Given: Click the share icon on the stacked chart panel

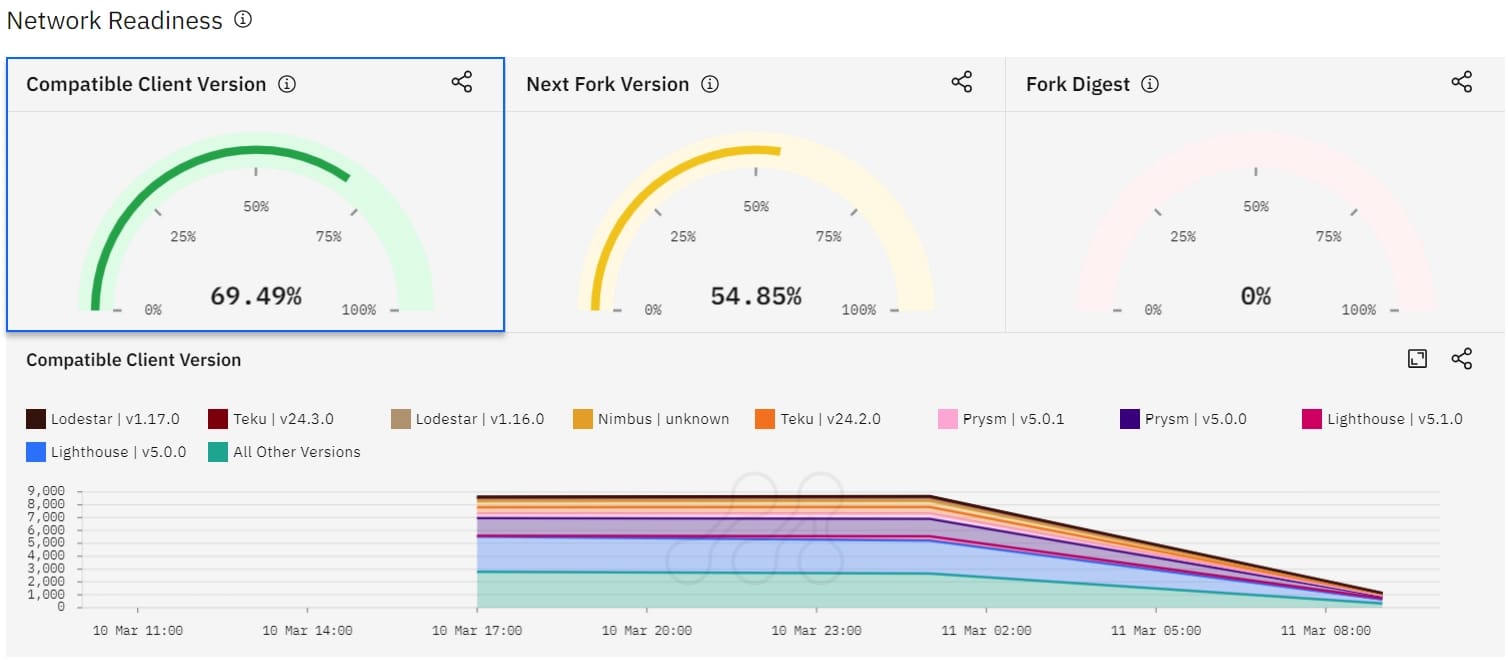Looking at the screenshot, I should pyautogui.click(x=1461, y=358).
